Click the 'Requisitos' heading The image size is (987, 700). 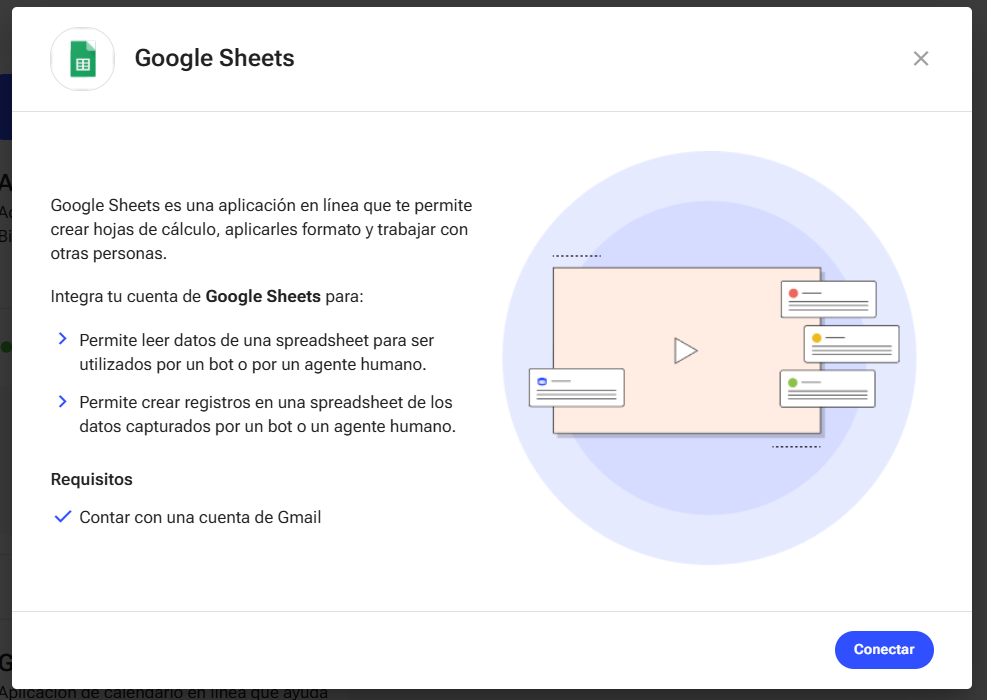pos(92,480)
